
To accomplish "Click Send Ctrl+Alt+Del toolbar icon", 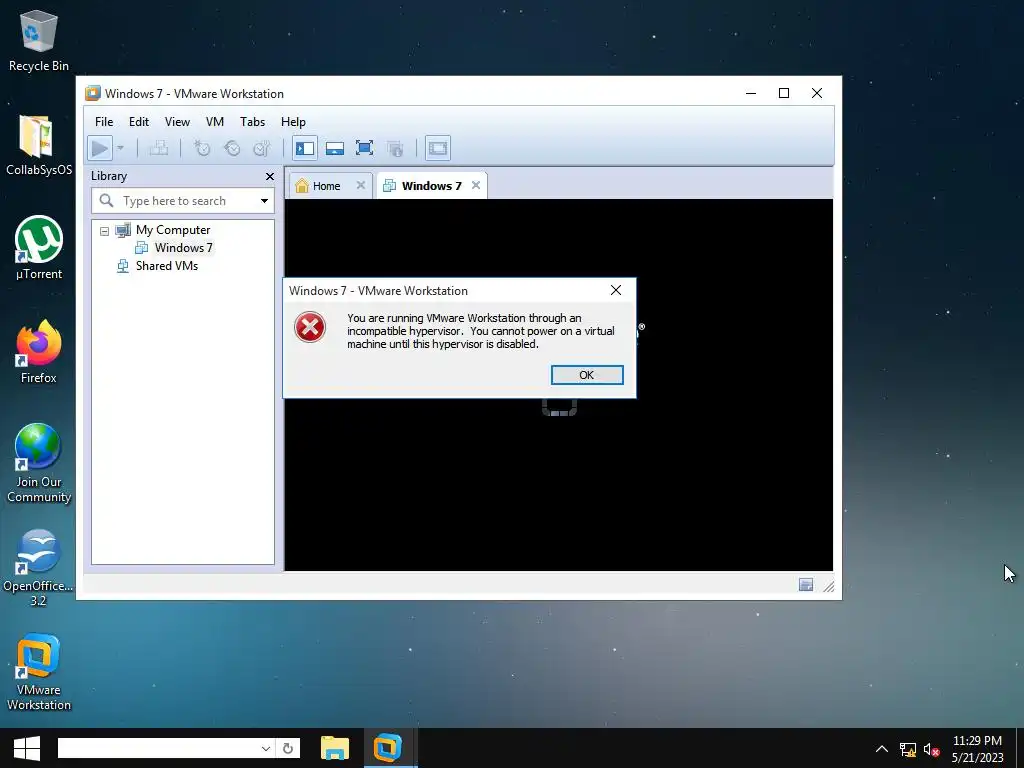I will coord(159,148).
